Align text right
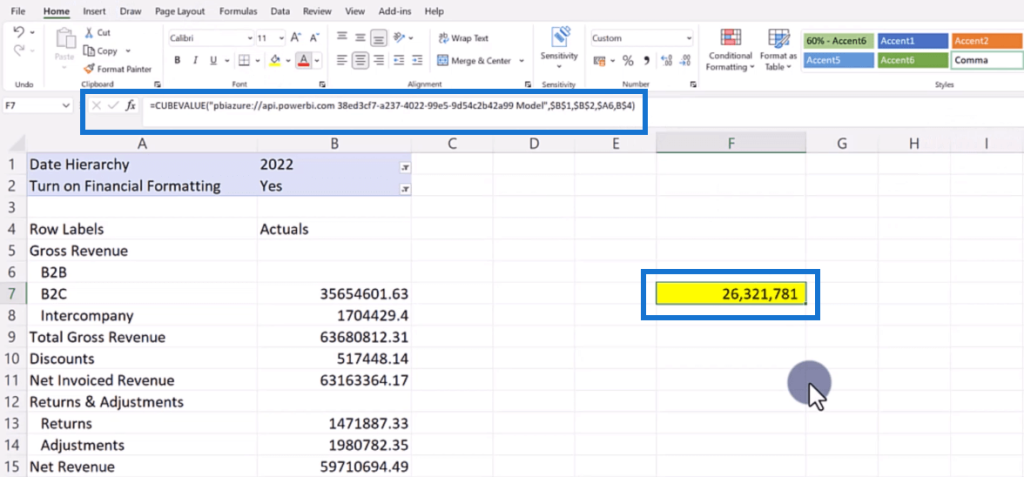1024x477 pixels. 378,61
